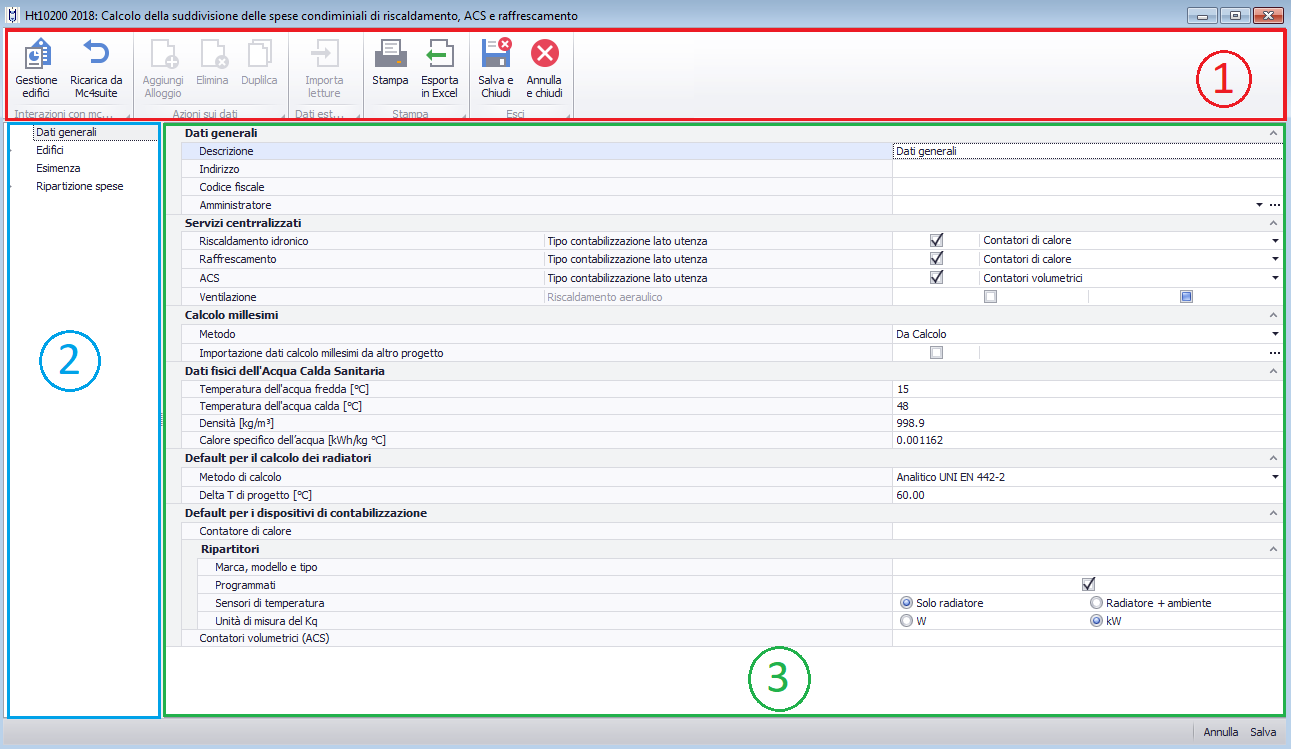Click the Stampa printer icon
Screen dimensions: 1291x749
390,55
